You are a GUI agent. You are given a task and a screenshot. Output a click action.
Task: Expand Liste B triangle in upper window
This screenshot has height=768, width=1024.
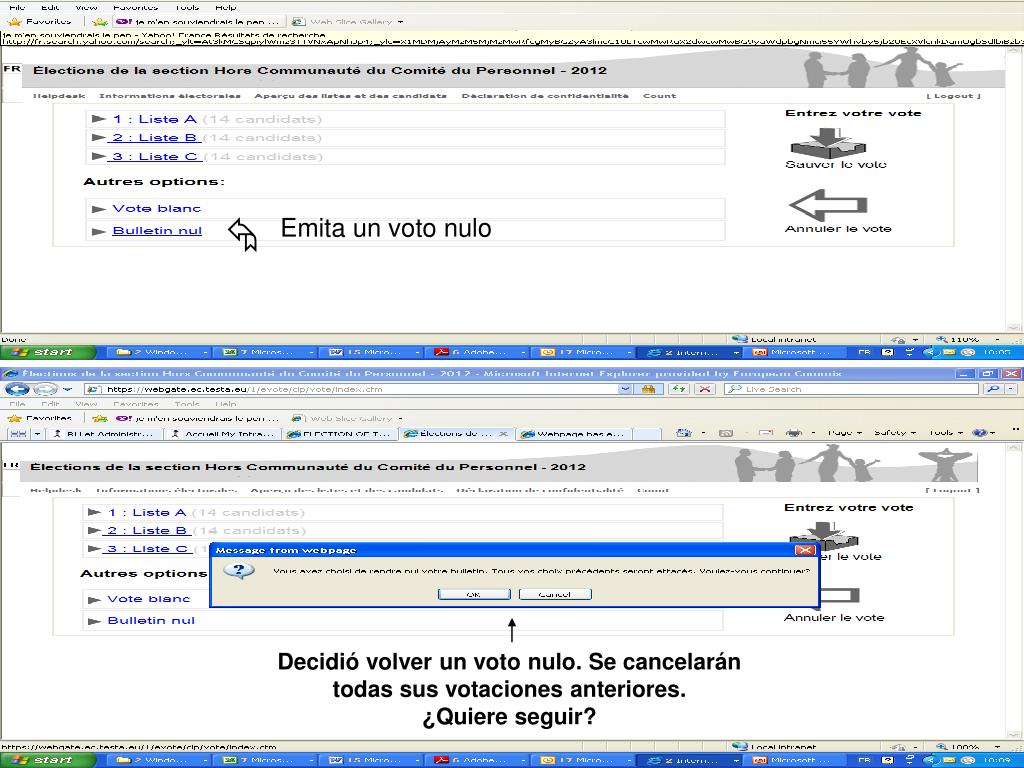(99, 137)
